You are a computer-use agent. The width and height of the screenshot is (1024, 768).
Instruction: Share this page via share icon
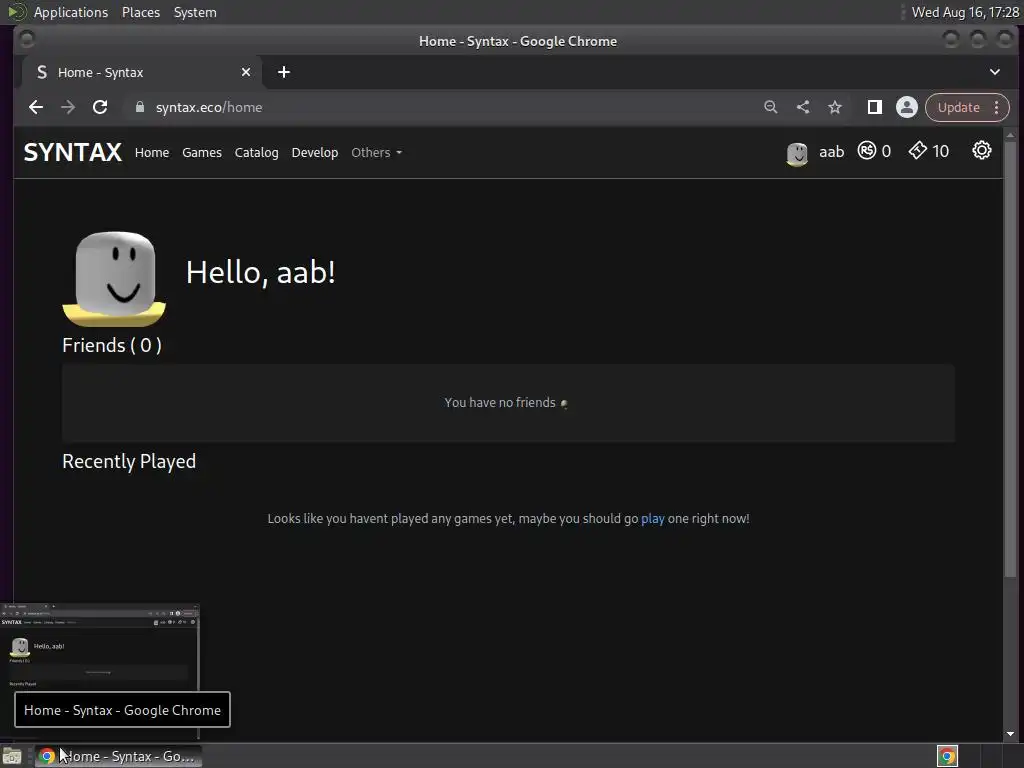click(803, 107)
